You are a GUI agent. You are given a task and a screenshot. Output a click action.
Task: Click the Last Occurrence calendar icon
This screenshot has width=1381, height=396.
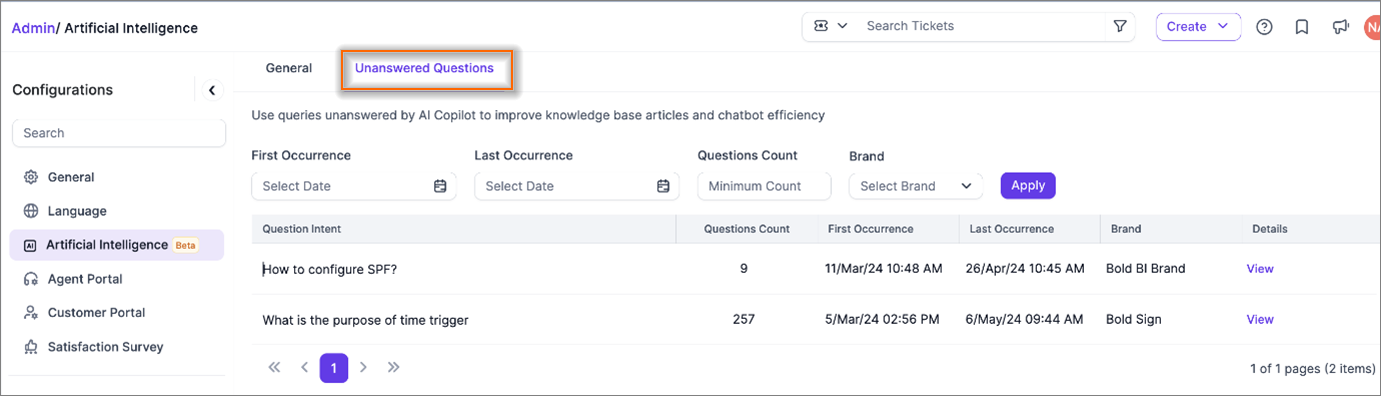[x=663, y=186]
